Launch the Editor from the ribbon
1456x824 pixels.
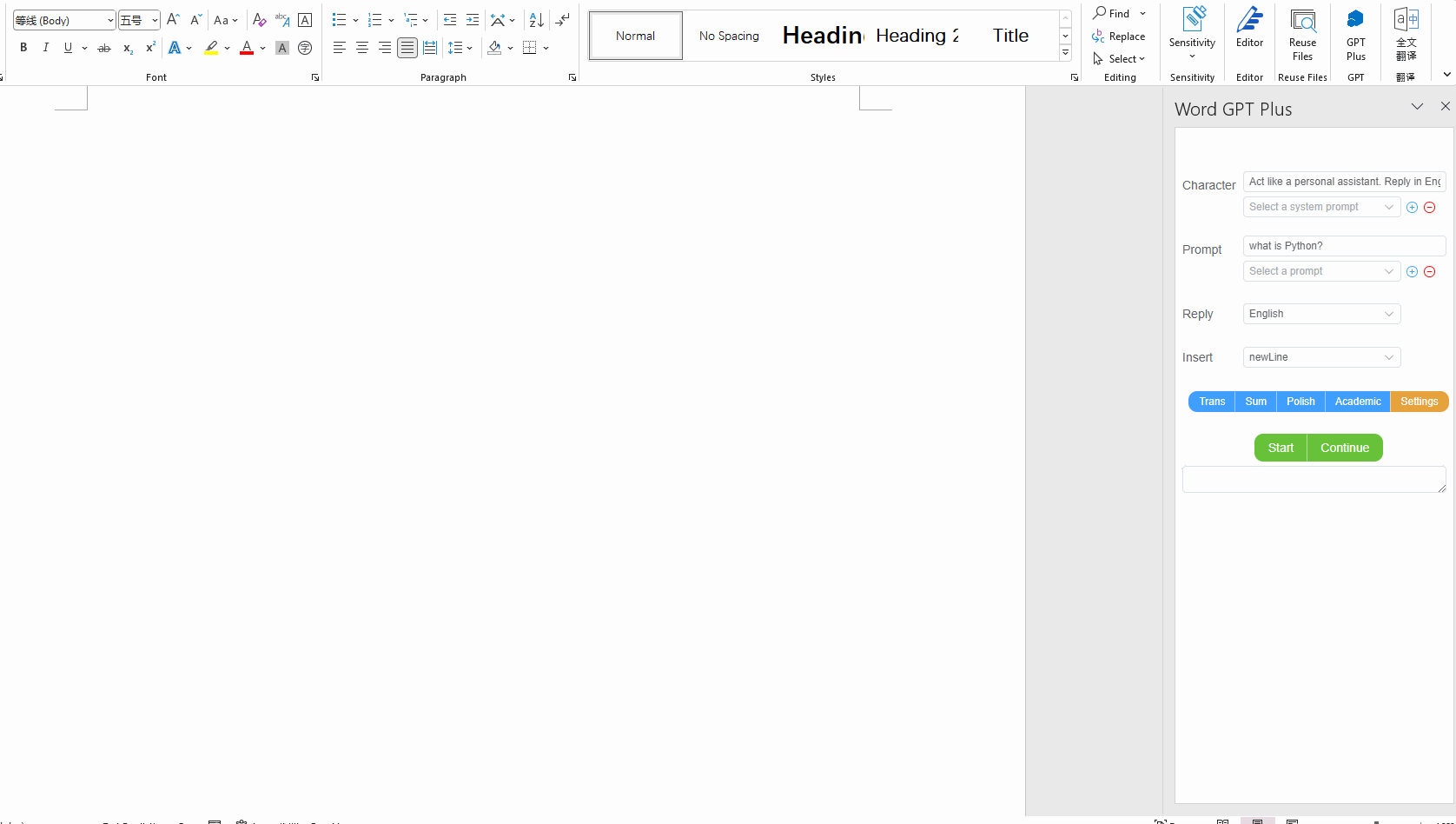click(1249, 35)
